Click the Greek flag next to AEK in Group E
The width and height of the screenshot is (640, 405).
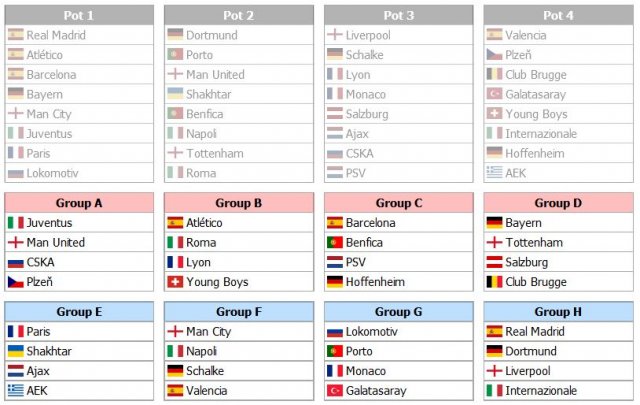(16, 390)
